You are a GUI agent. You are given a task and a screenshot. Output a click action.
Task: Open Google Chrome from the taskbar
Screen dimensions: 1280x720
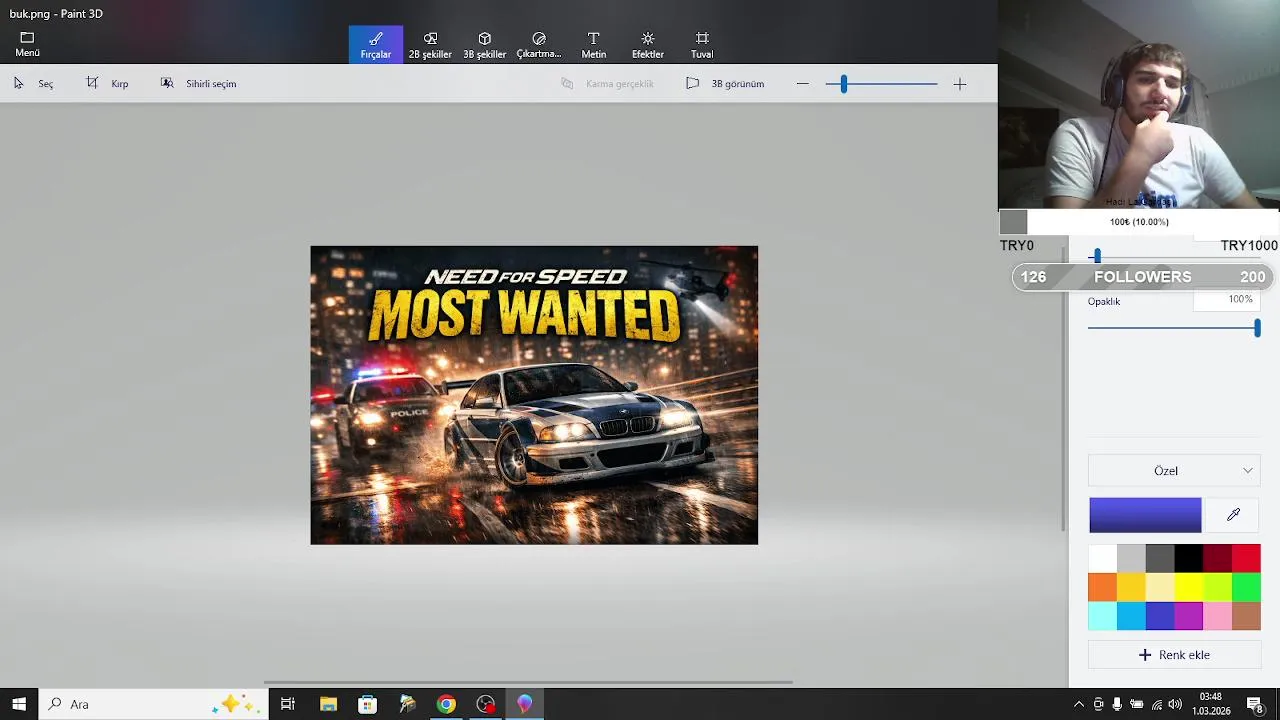[x=446, y=704]
